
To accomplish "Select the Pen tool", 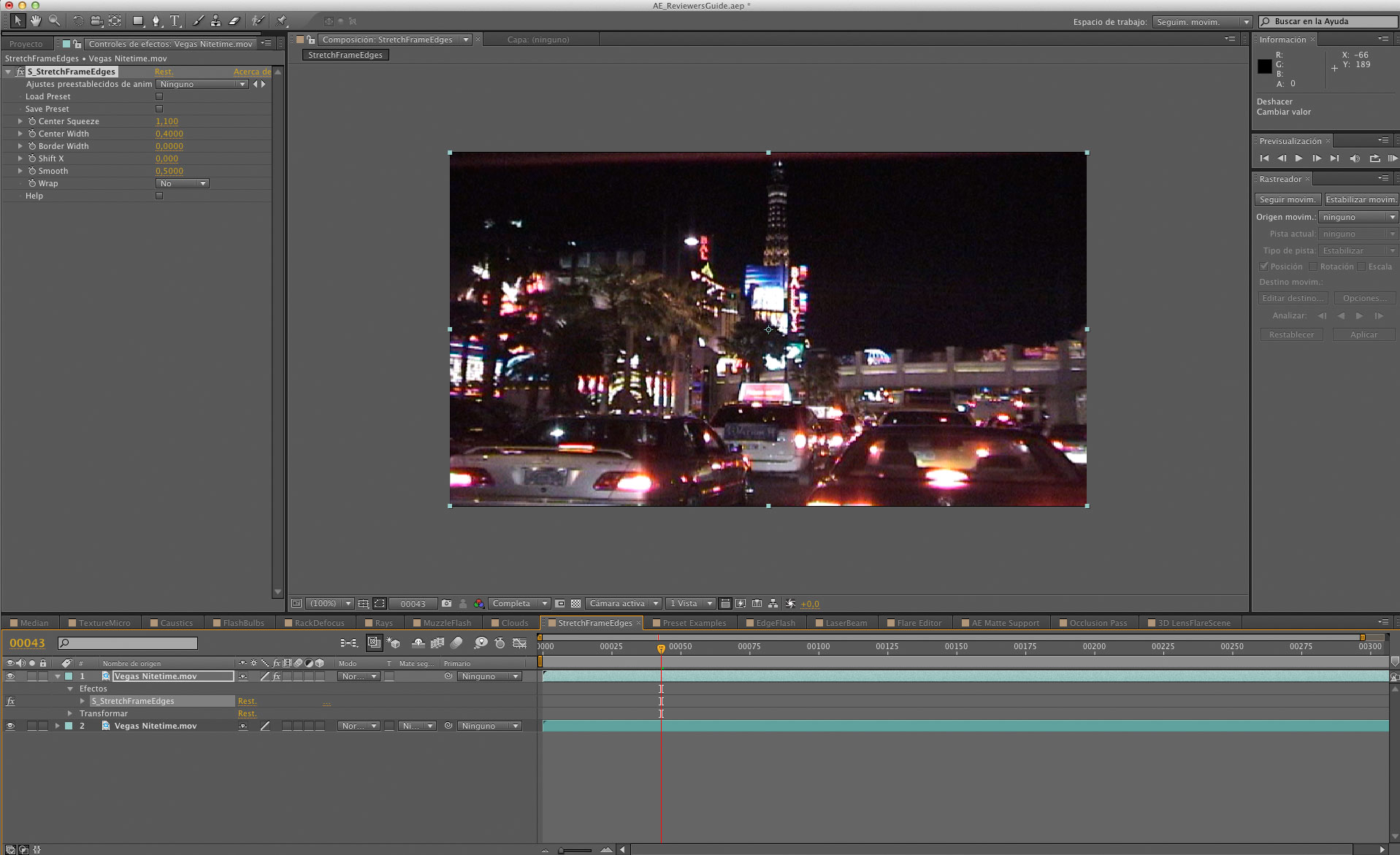I will [x=156, y=21].
